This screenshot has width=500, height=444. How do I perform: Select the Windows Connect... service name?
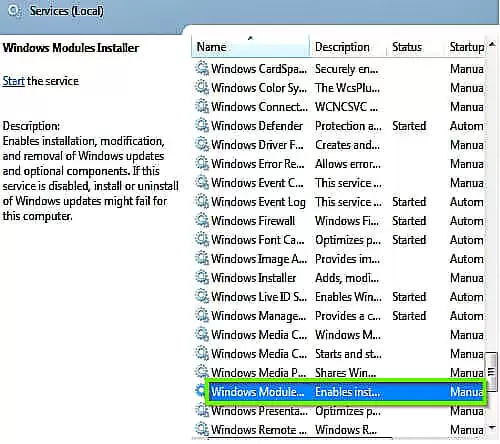click(259, 107)
